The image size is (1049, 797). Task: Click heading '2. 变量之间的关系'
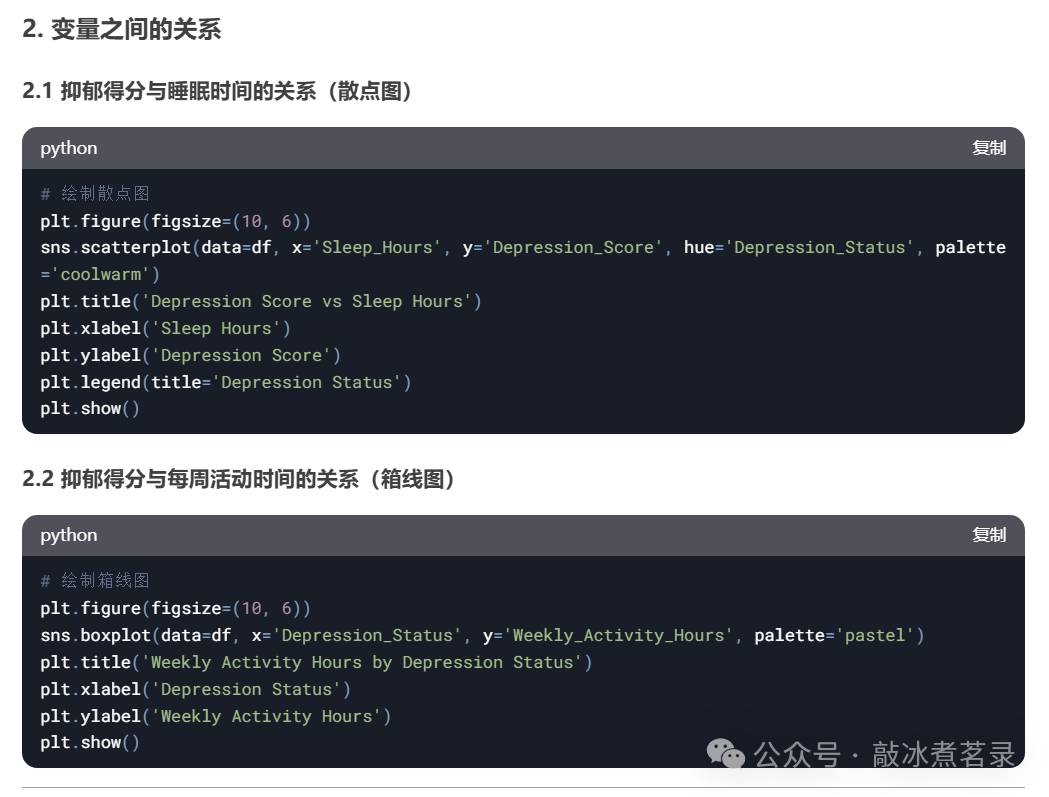tap(121, 29)
